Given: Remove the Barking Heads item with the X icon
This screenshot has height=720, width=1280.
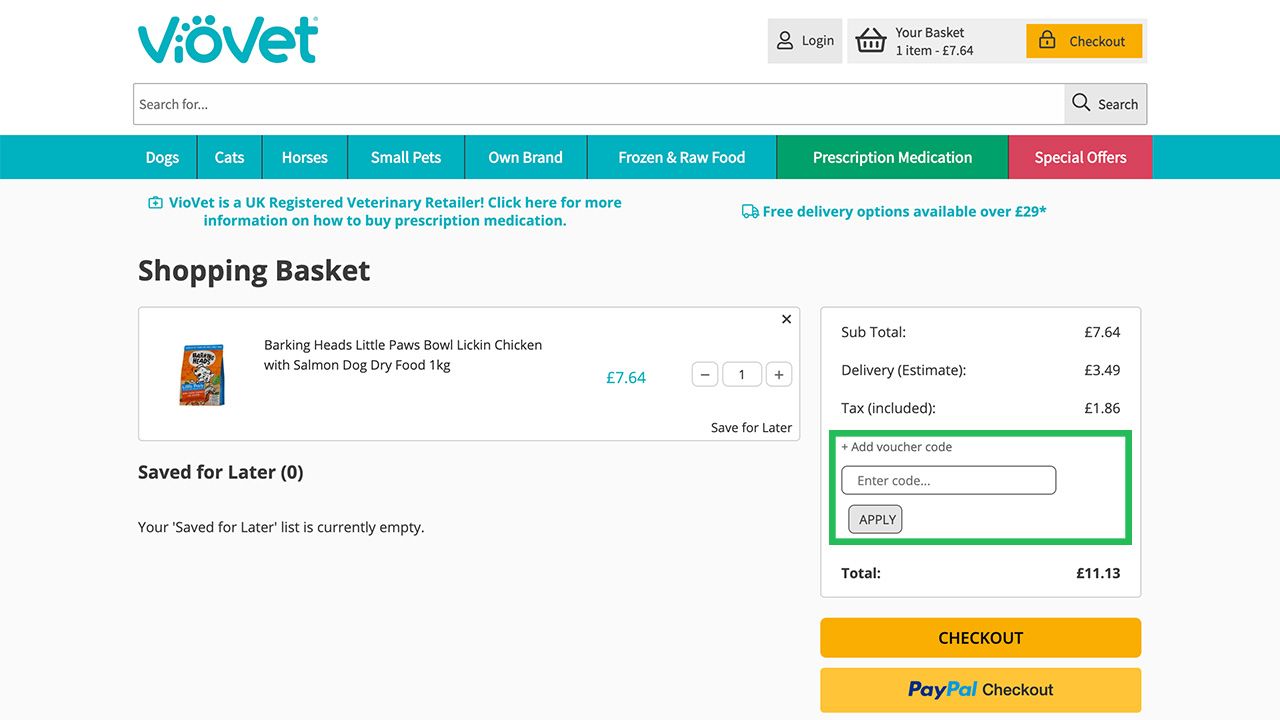Looking at the screenshot, I should click(786, 319).
